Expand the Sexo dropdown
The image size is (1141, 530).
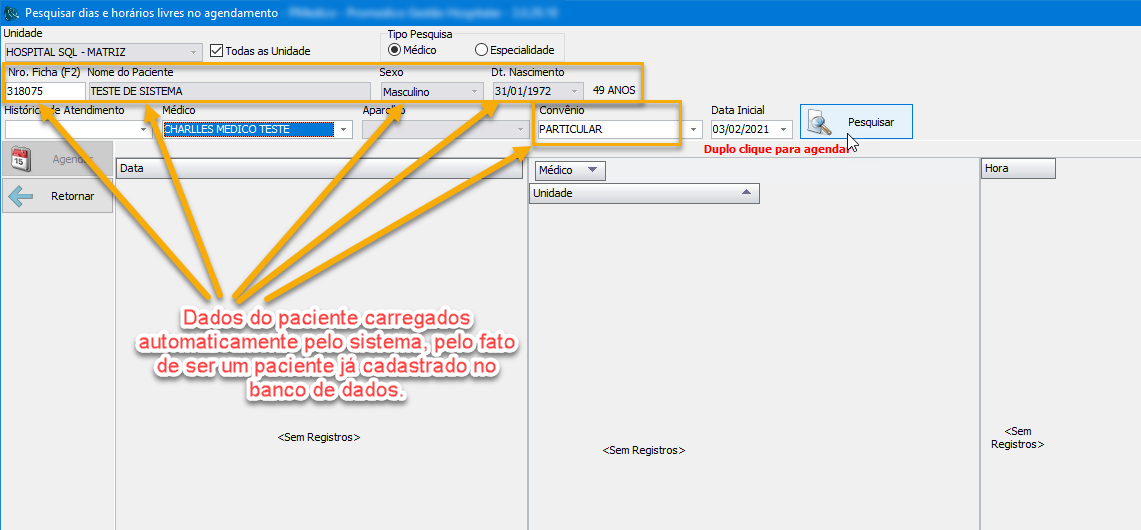(474, 91)
